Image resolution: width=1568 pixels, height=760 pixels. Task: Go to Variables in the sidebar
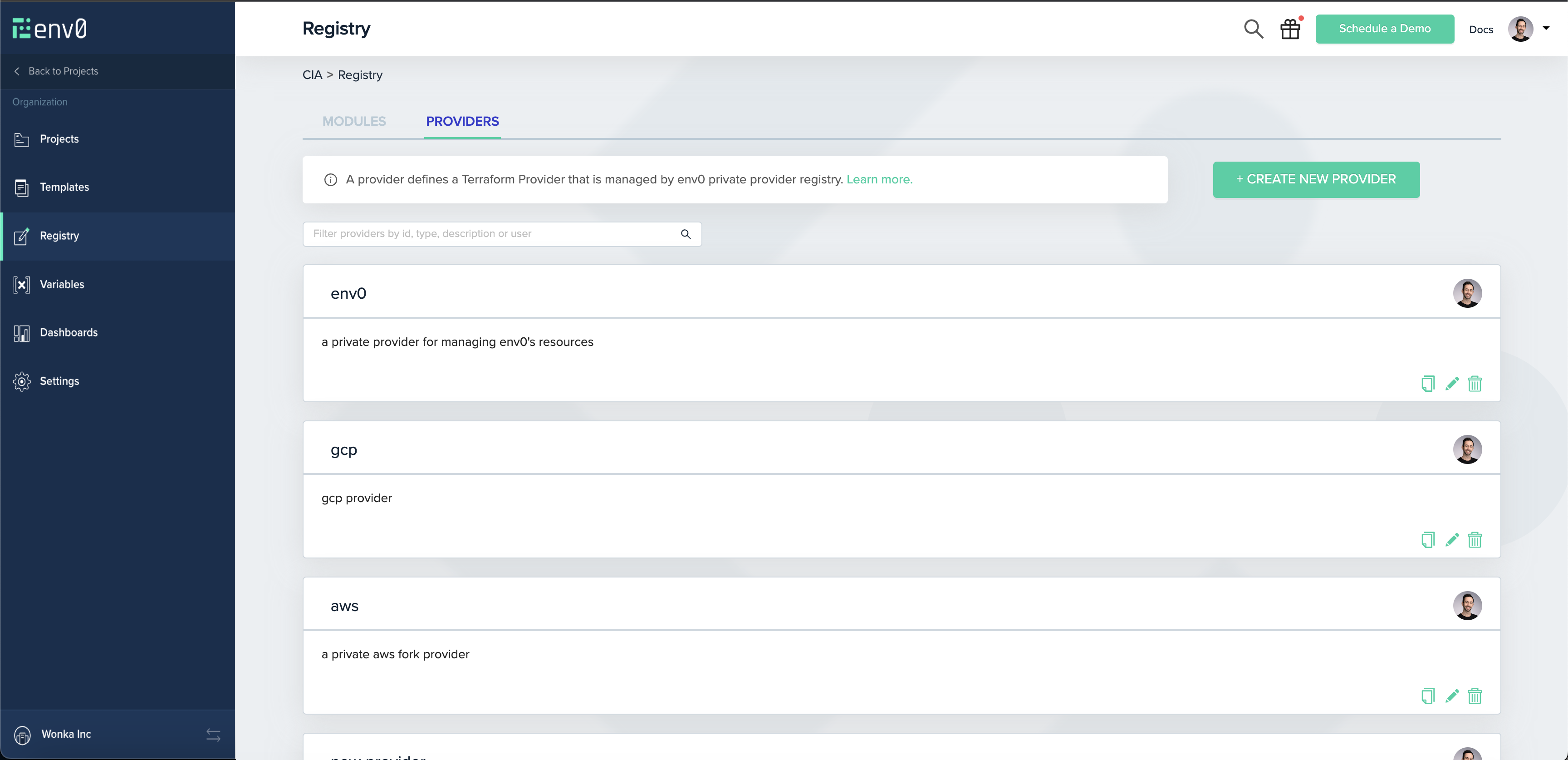click(62, 284)
